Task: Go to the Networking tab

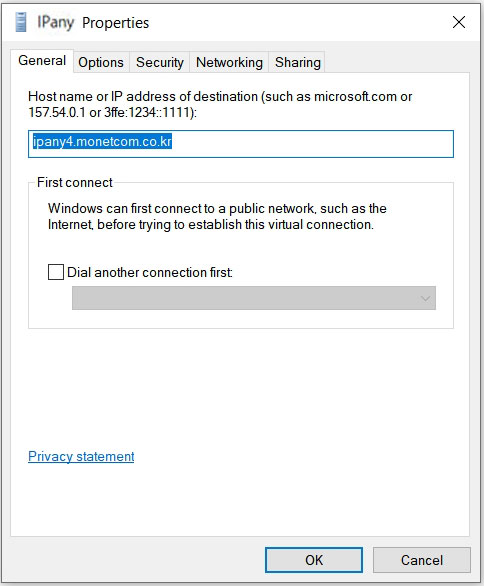Action: (229, 62)
